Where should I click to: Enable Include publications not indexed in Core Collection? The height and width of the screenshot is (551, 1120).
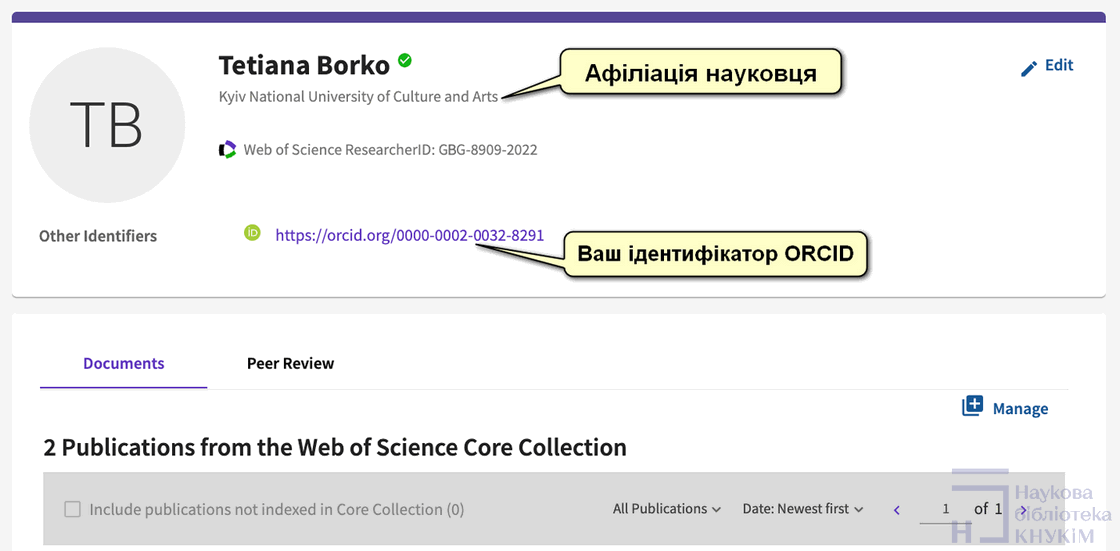coord(72,509)
